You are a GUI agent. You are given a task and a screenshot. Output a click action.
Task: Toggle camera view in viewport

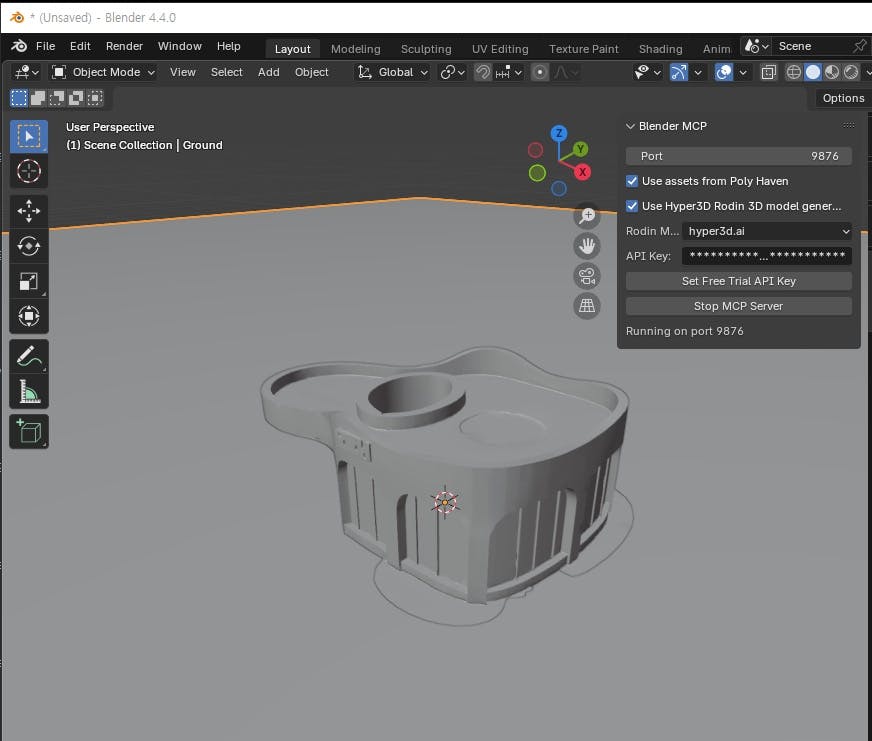click(587, 276)
